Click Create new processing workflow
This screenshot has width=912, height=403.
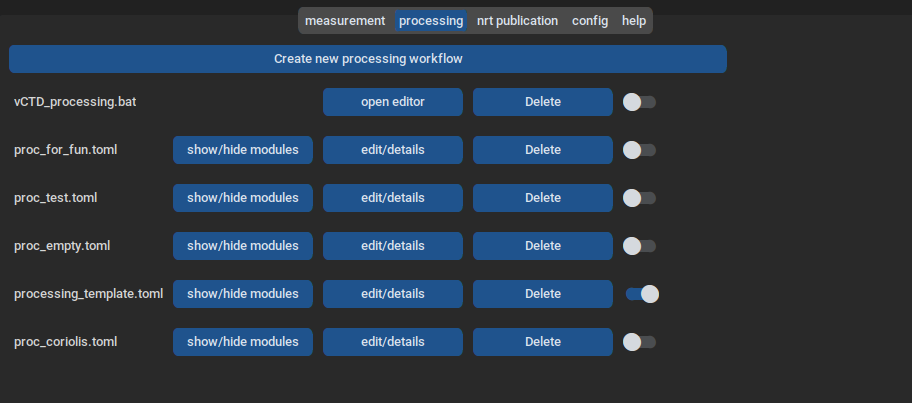coord(367,59)
